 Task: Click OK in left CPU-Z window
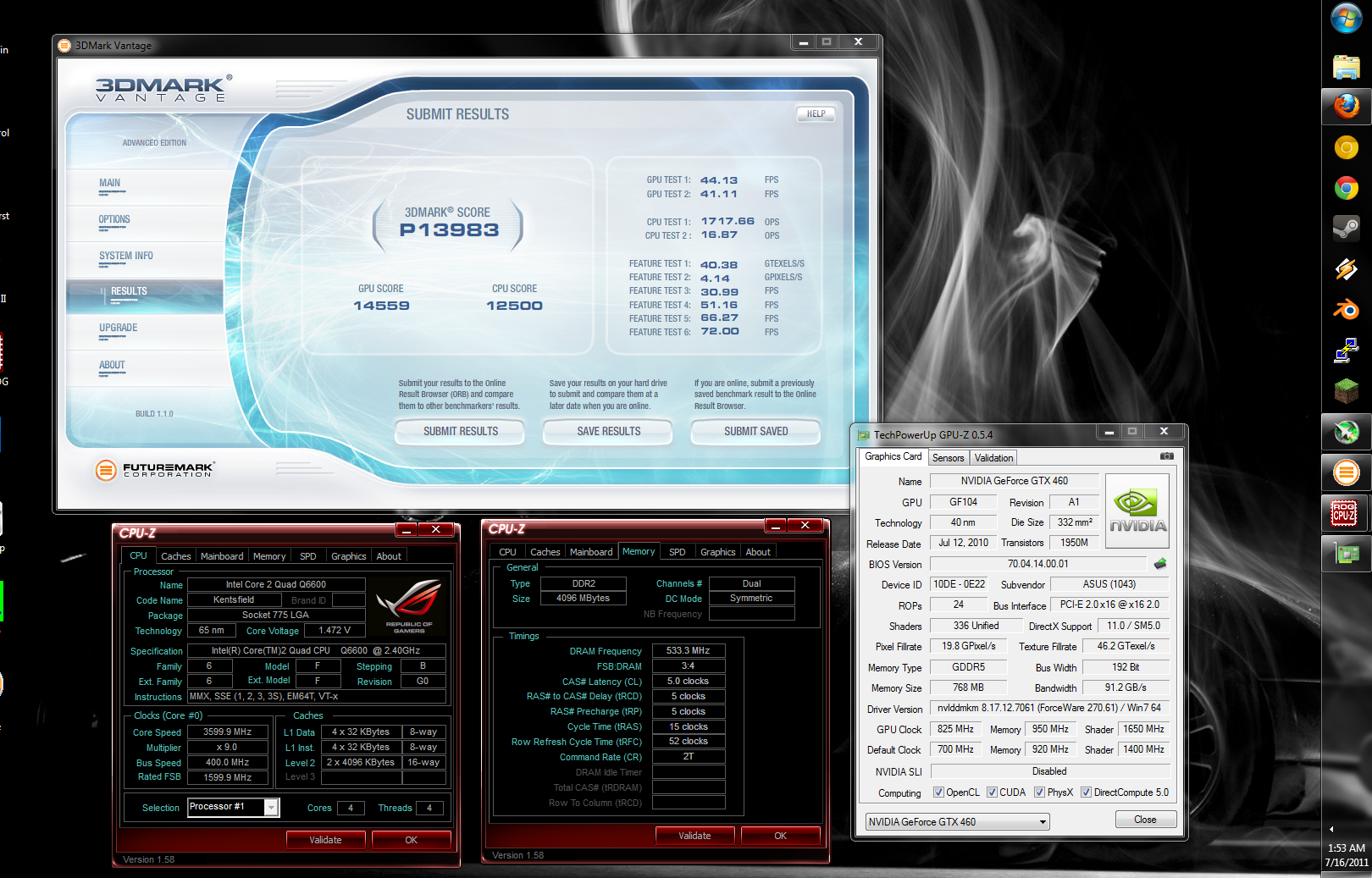click(x=411, y=840)
